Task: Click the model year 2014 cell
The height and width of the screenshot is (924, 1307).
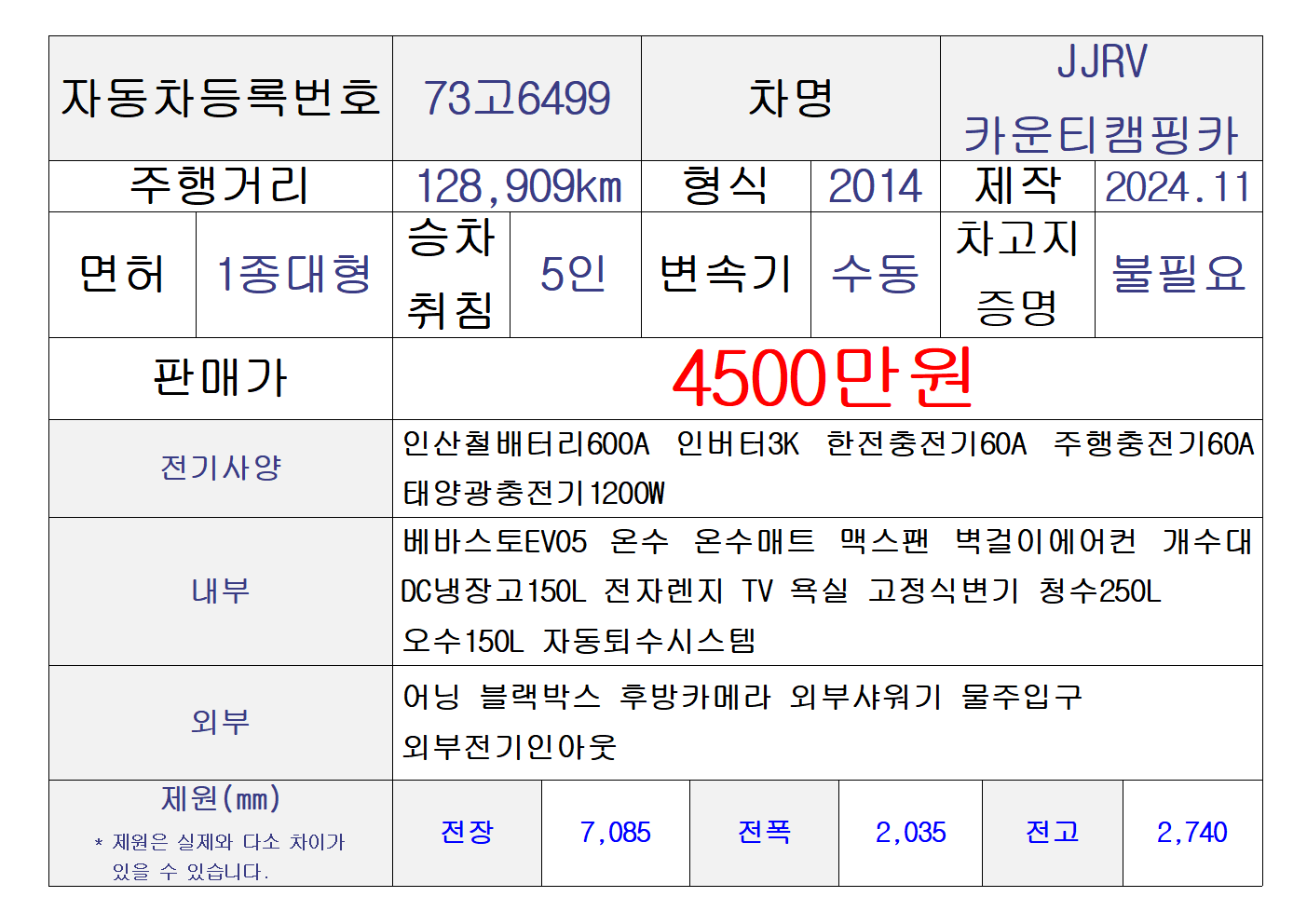Action: (875, 186)
